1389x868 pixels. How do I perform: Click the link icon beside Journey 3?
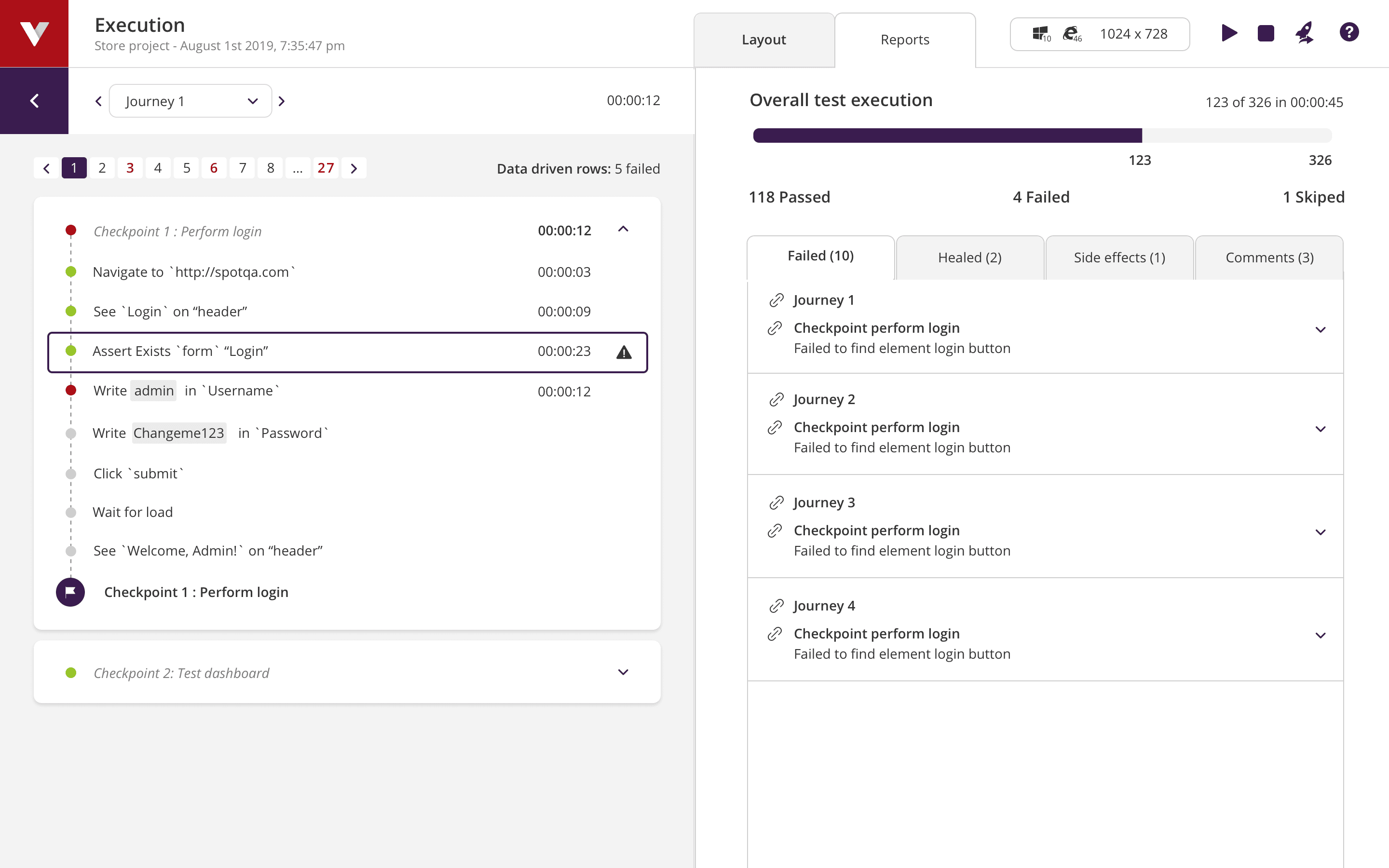776,503
